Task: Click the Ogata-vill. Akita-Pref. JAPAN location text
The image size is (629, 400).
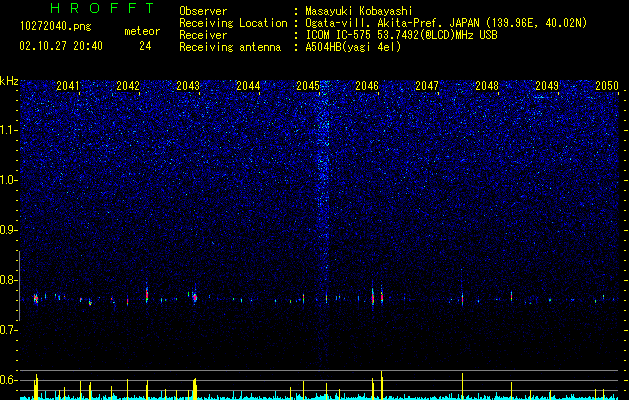Action: (x=446, y=23)
